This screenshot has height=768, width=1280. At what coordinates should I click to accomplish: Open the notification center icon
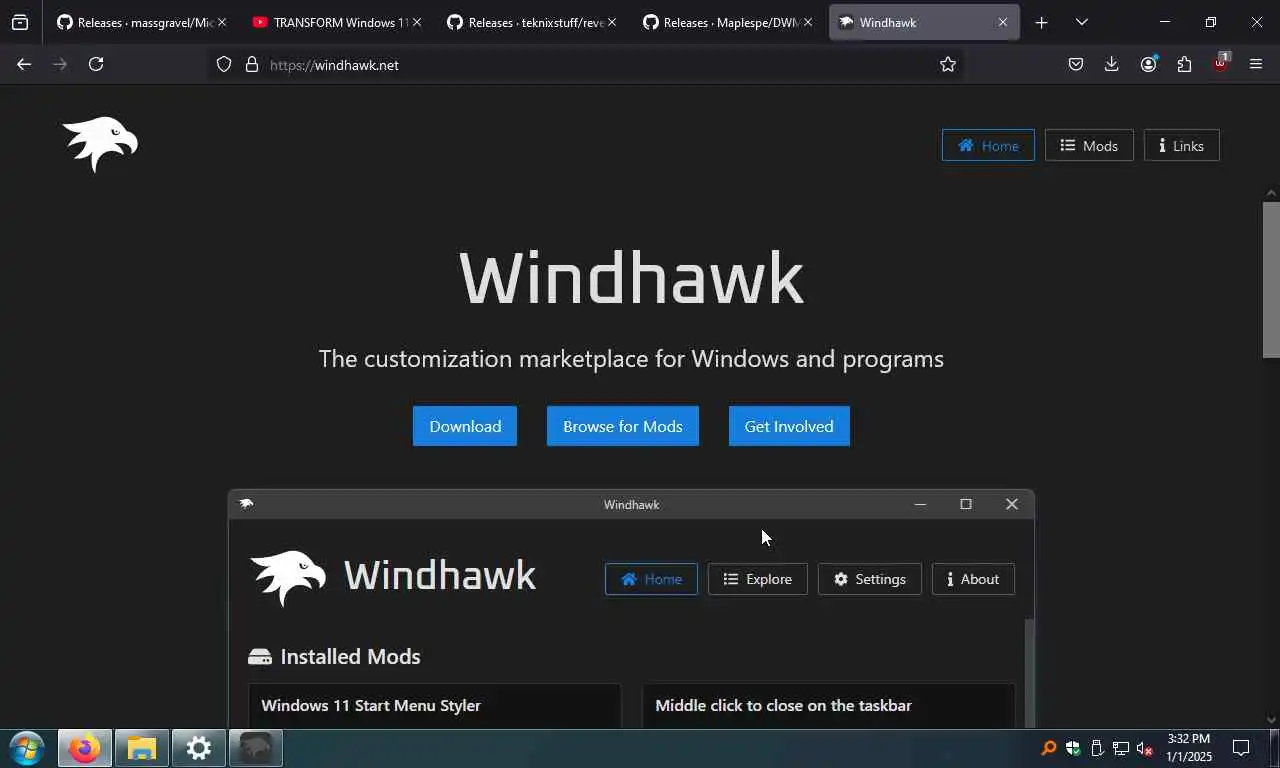coord(1241,748)
